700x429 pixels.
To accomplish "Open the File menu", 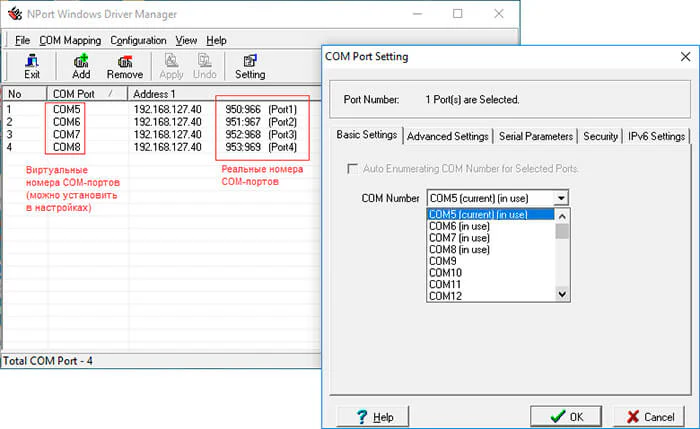I will [x=22, y=41].
